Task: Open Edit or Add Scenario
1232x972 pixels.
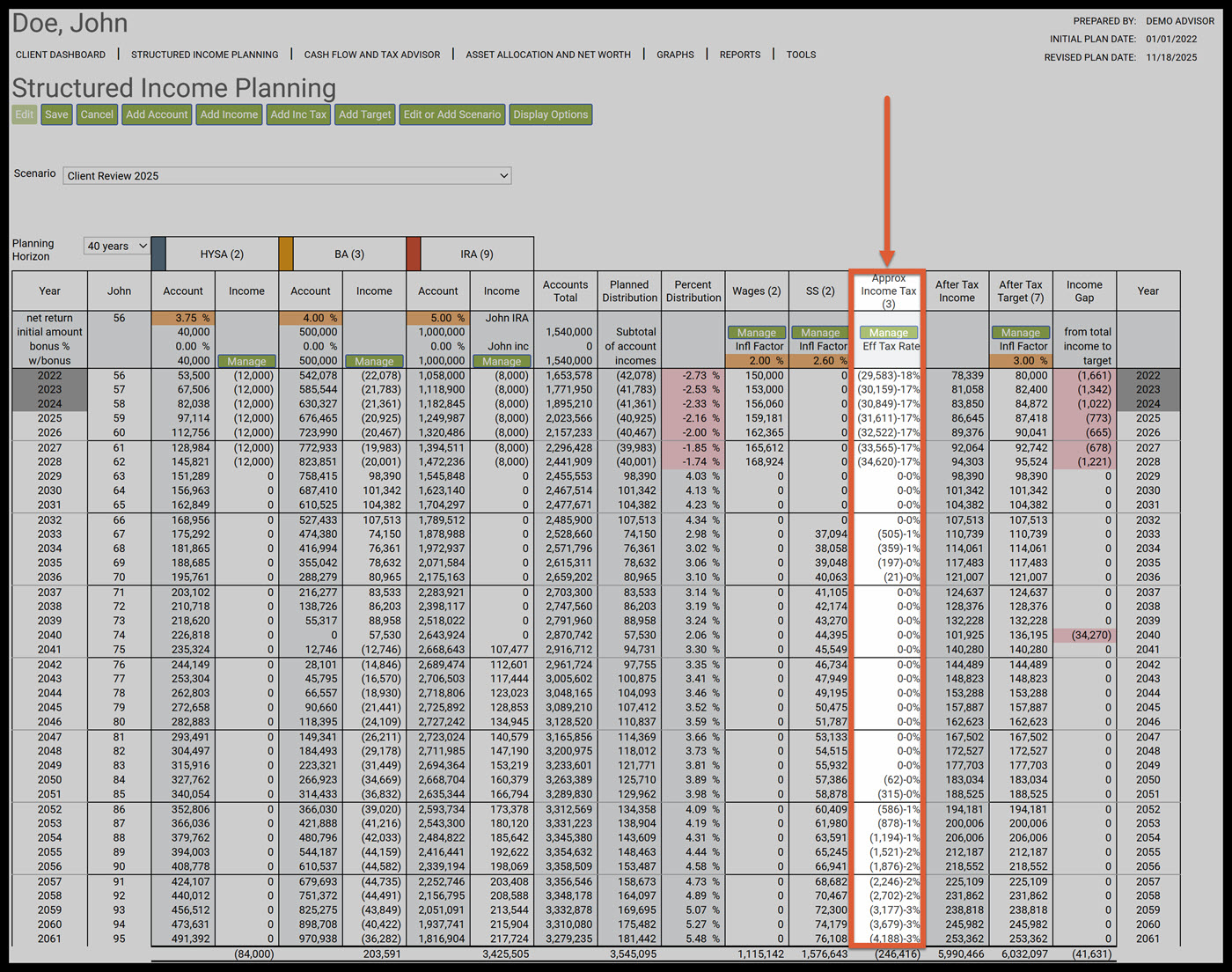Action: pyautogui.click(x=452, y=114)
